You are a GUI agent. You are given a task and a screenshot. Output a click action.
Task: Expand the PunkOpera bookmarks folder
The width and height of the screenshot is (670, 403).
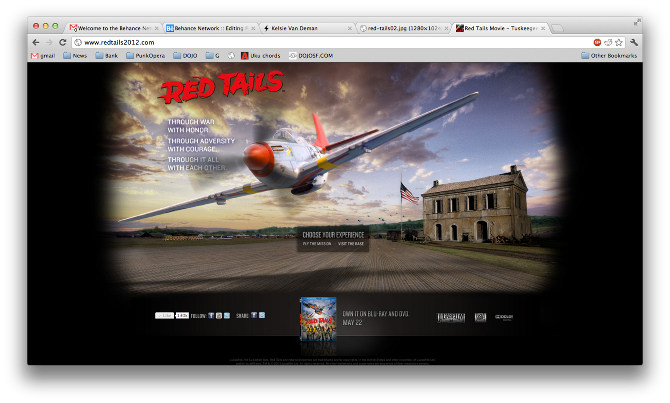pyautogui.click(x=146, y=56)
